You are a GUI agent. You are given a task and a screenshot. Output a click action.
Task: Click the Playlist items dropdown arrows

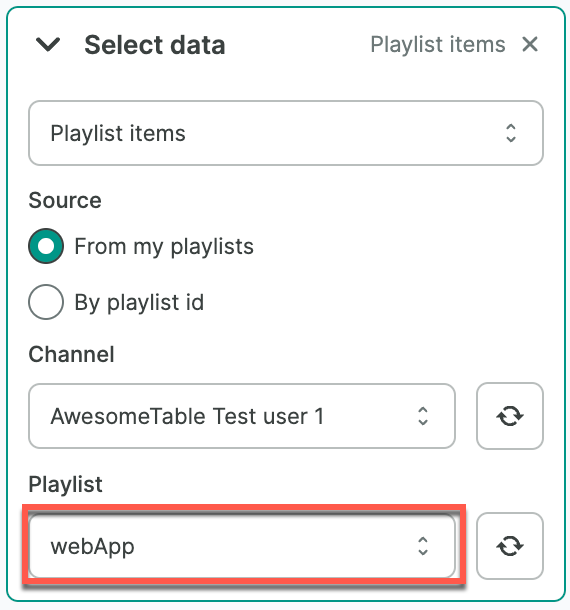(510, 133)
